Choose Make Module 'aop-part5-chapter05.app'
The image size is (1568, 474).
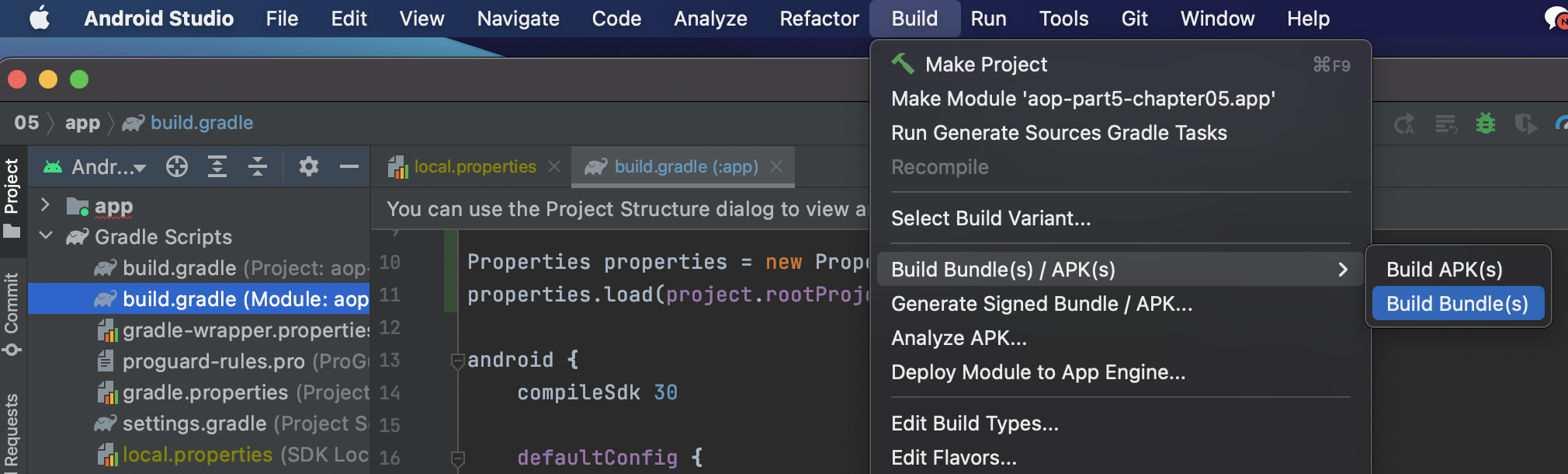tap(1120, 99)
